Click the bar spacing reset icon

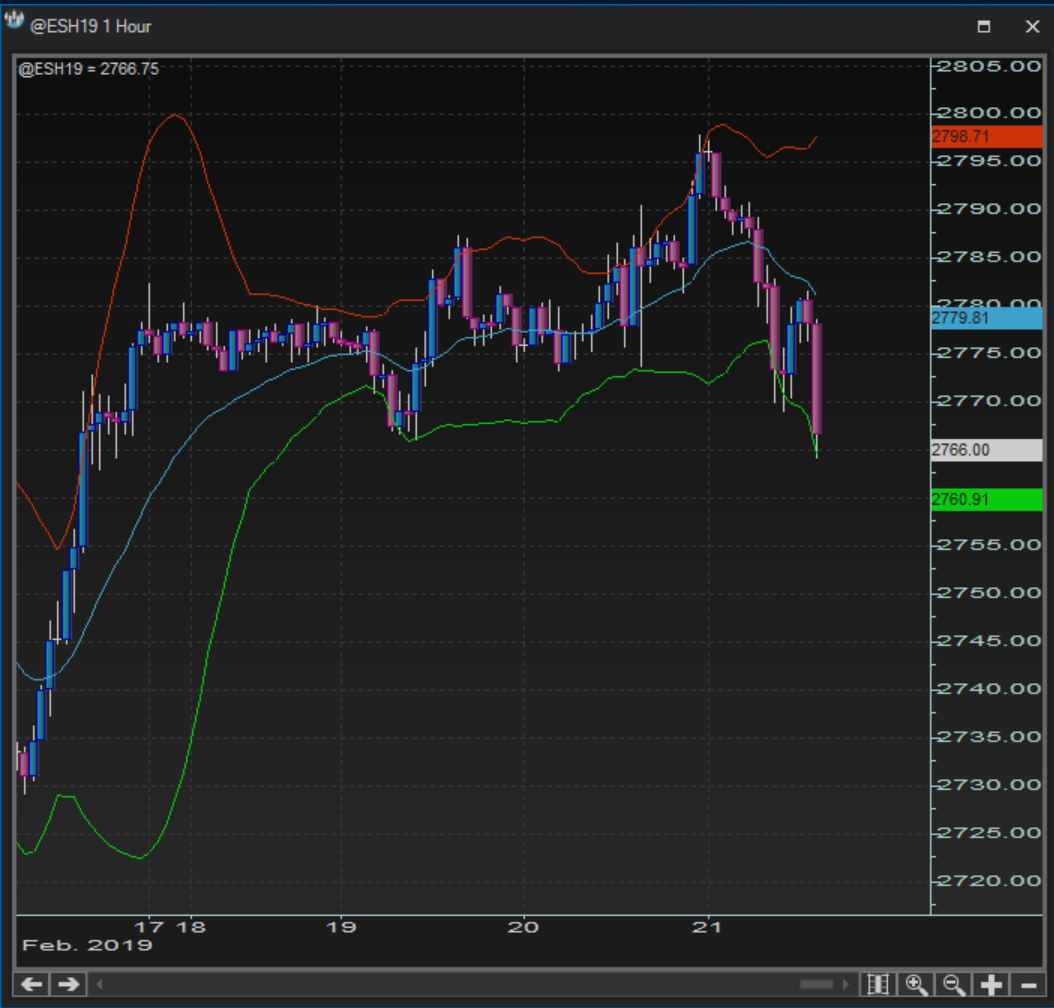878,984
